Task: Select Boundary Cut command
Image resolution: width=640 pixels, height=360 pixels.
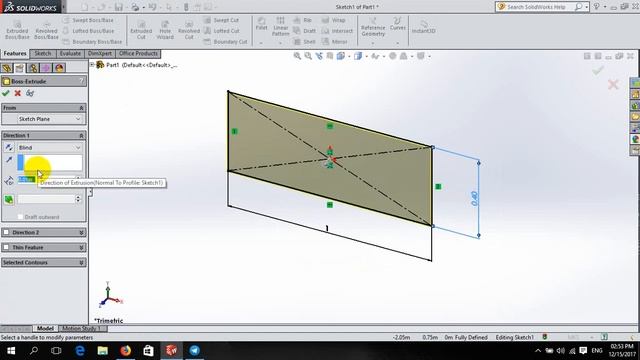Action: 225,42
